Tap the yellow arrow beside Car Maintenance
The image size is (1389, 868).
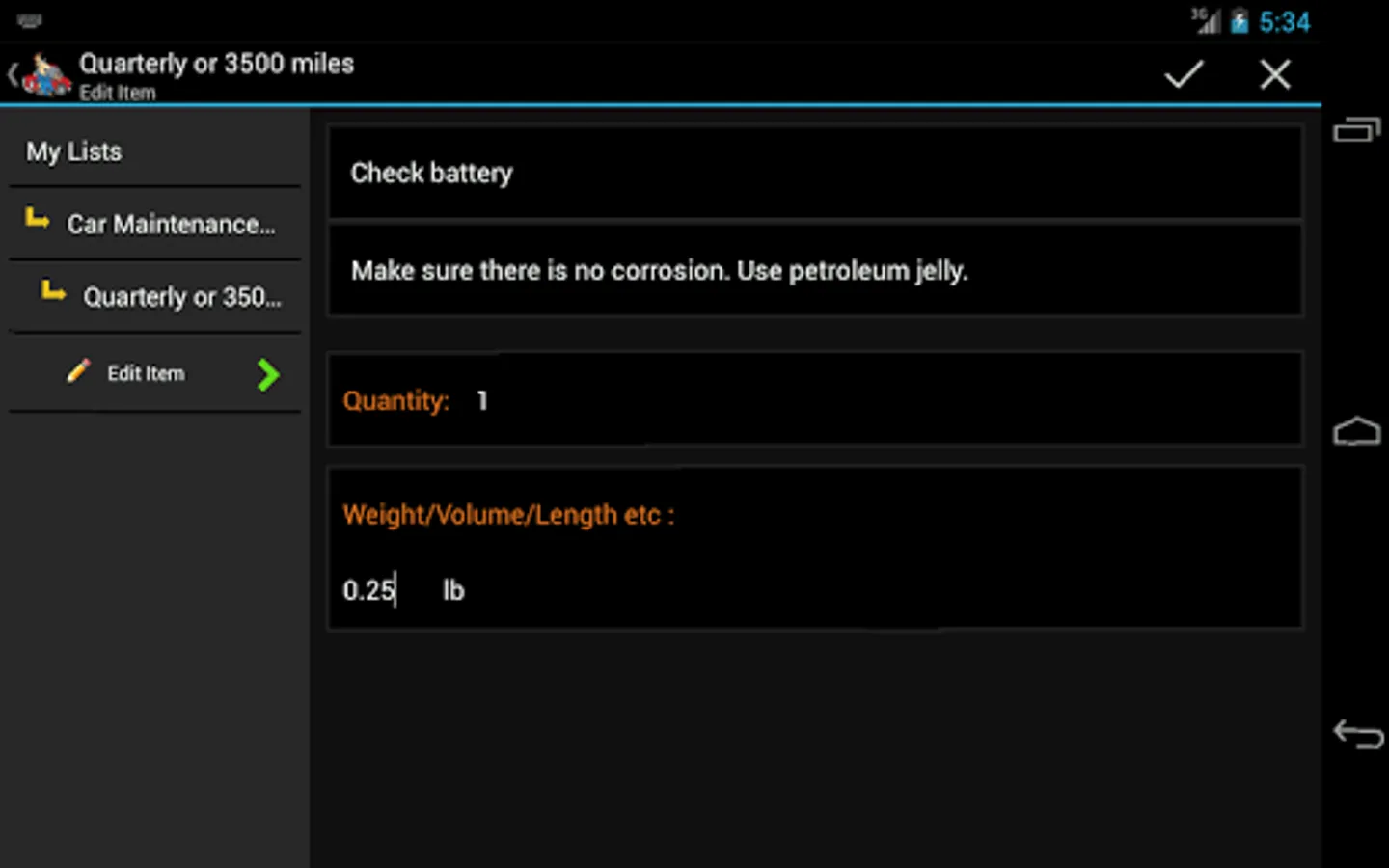click(x=38, y=220)
